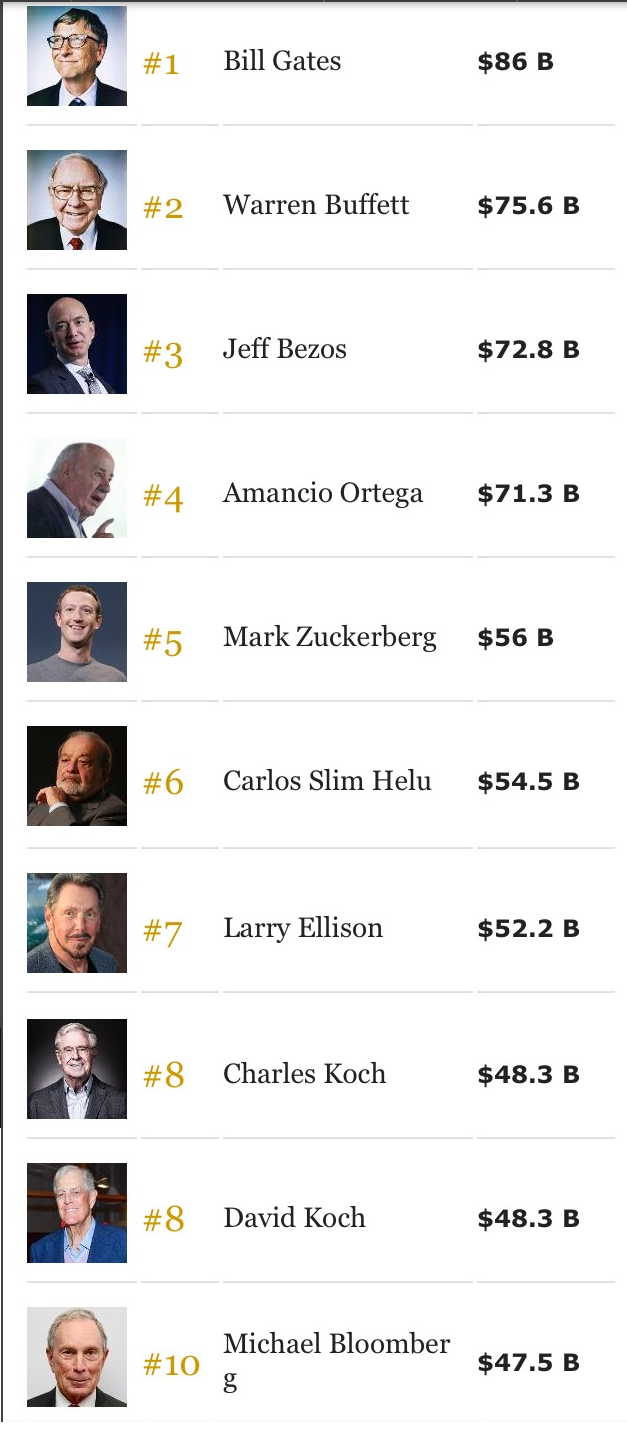
Task: Click the $86 B net worth value
Action: point(515,62)
